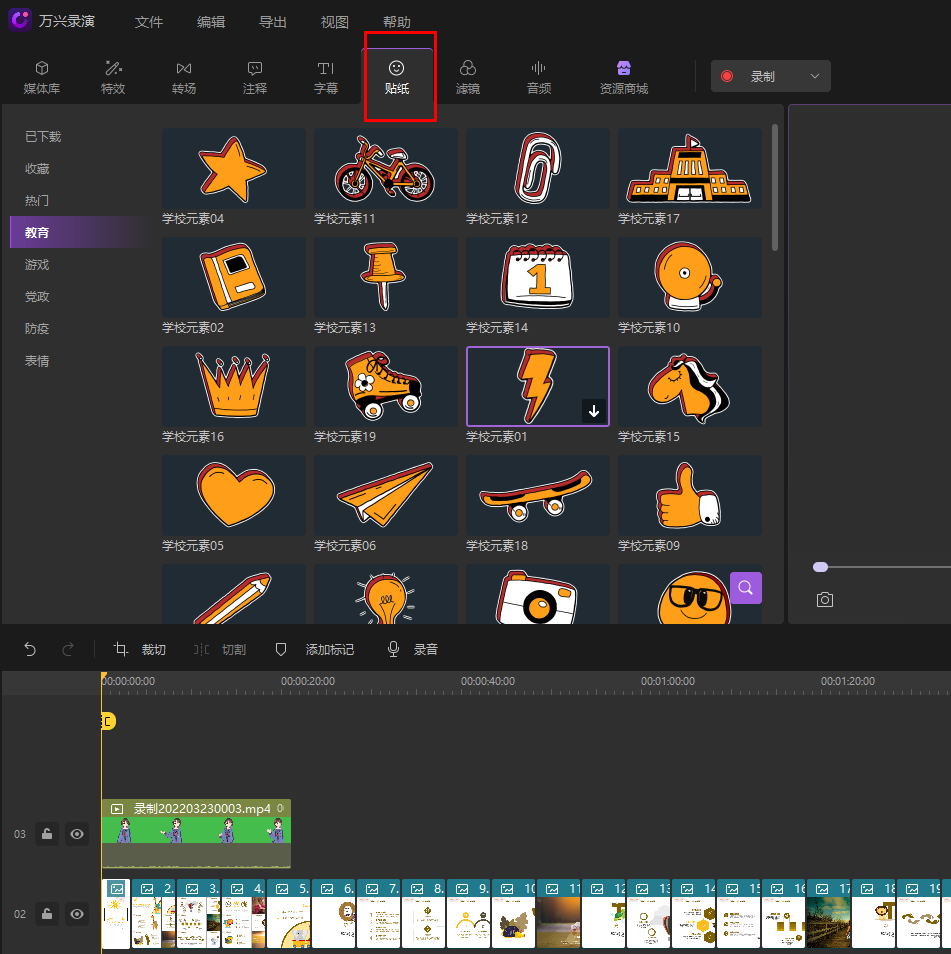Open the 媒体库 media library tab
Image resolution: width=951 pixels, height=954 pixels.
[x=42, y=77]
